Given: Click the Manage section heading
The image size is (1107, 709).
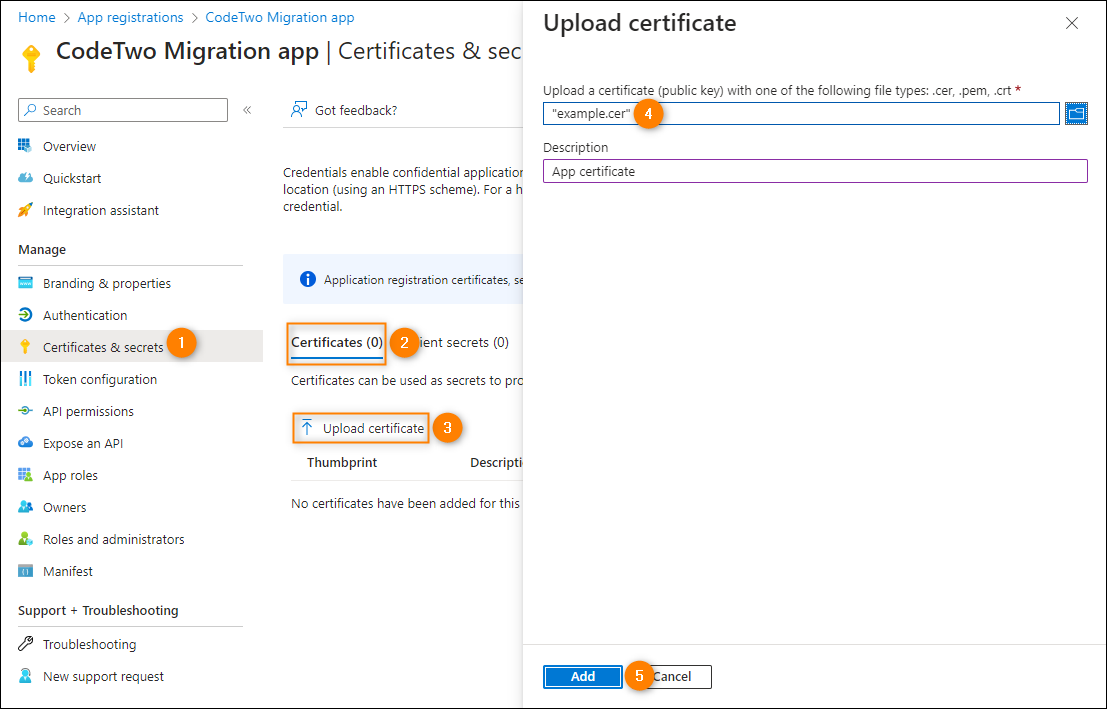Looking at the screenshot, I should pyautogui.click(x=42, y=249).
